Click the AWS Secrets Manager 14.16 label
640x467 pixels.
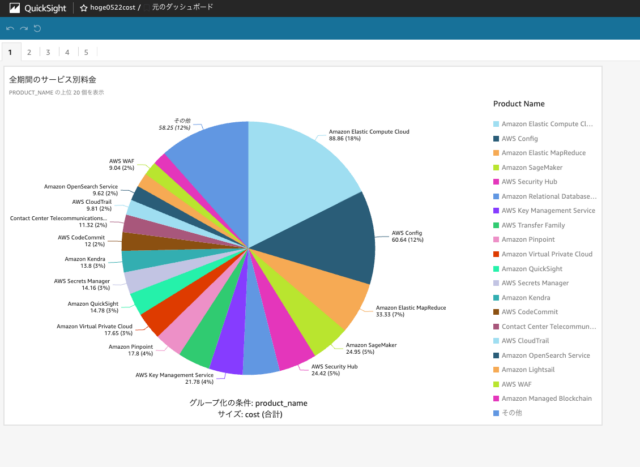point(82,285)
